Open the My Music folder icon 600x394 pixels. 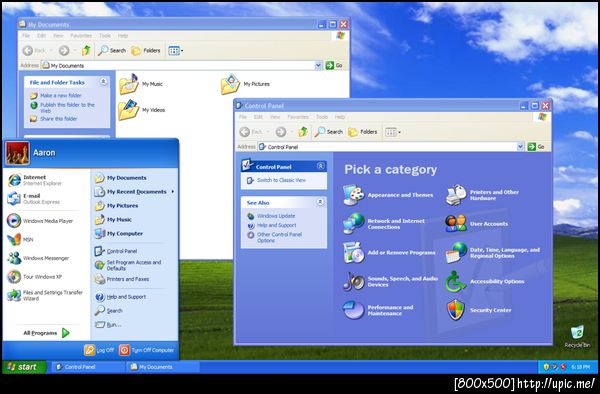click(129, 84)
